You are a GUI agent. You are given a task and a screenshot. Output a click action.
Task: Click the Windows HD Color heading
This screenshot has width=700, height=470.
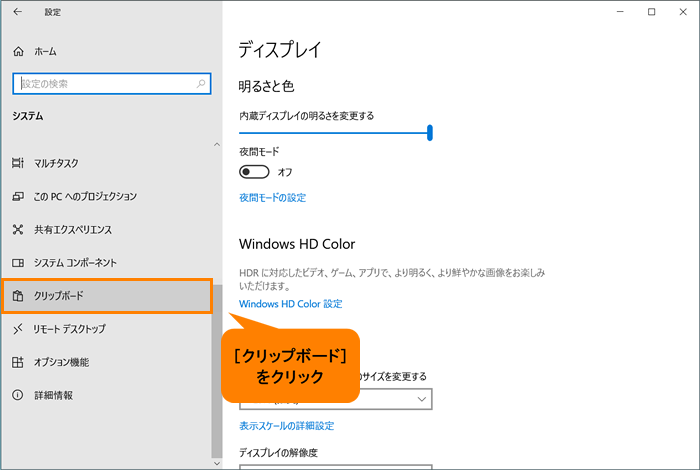(297, 244)
